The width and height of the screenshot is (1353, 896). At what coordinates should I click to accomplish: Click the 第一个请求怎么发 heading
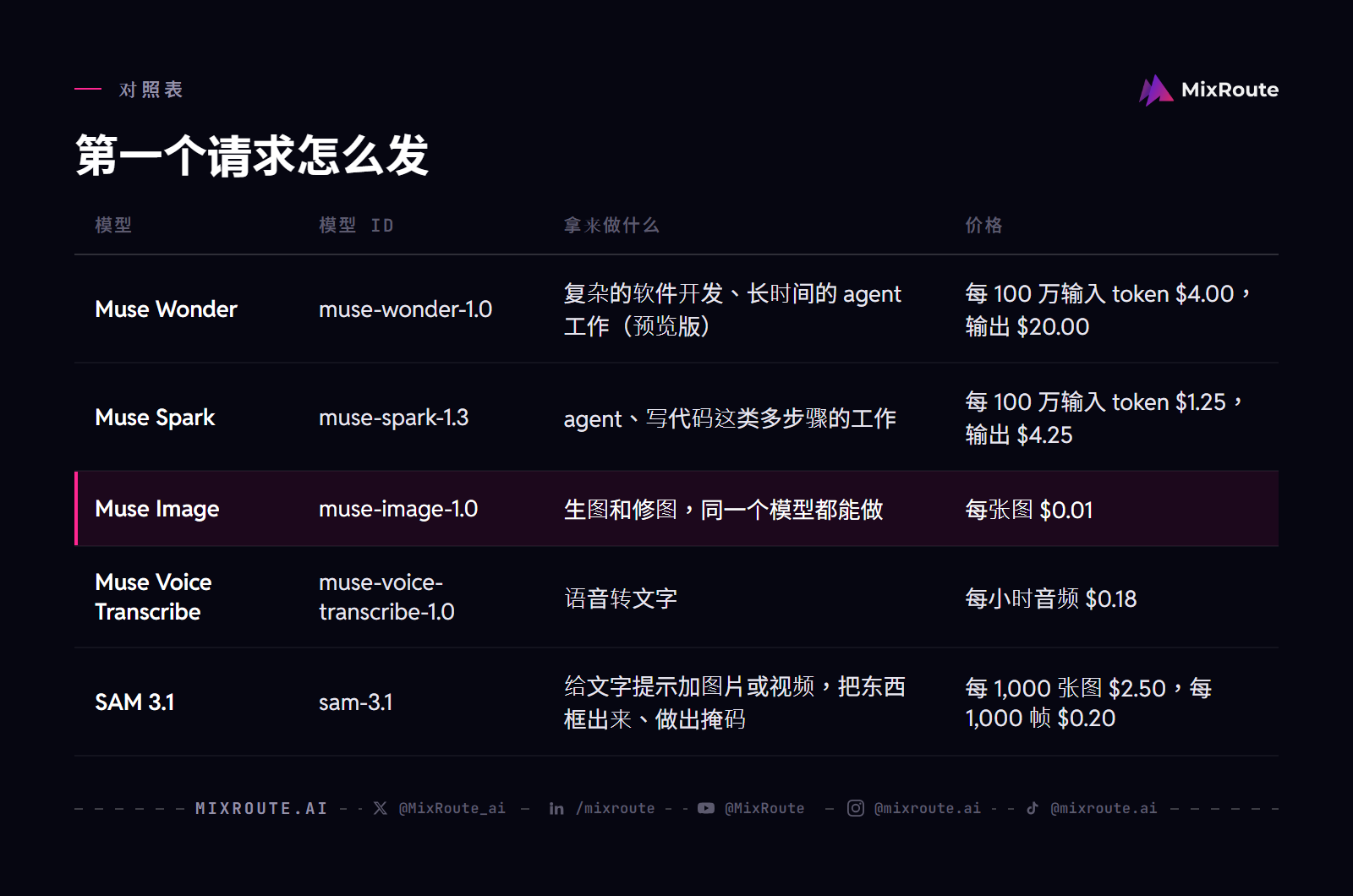[252, 156]
